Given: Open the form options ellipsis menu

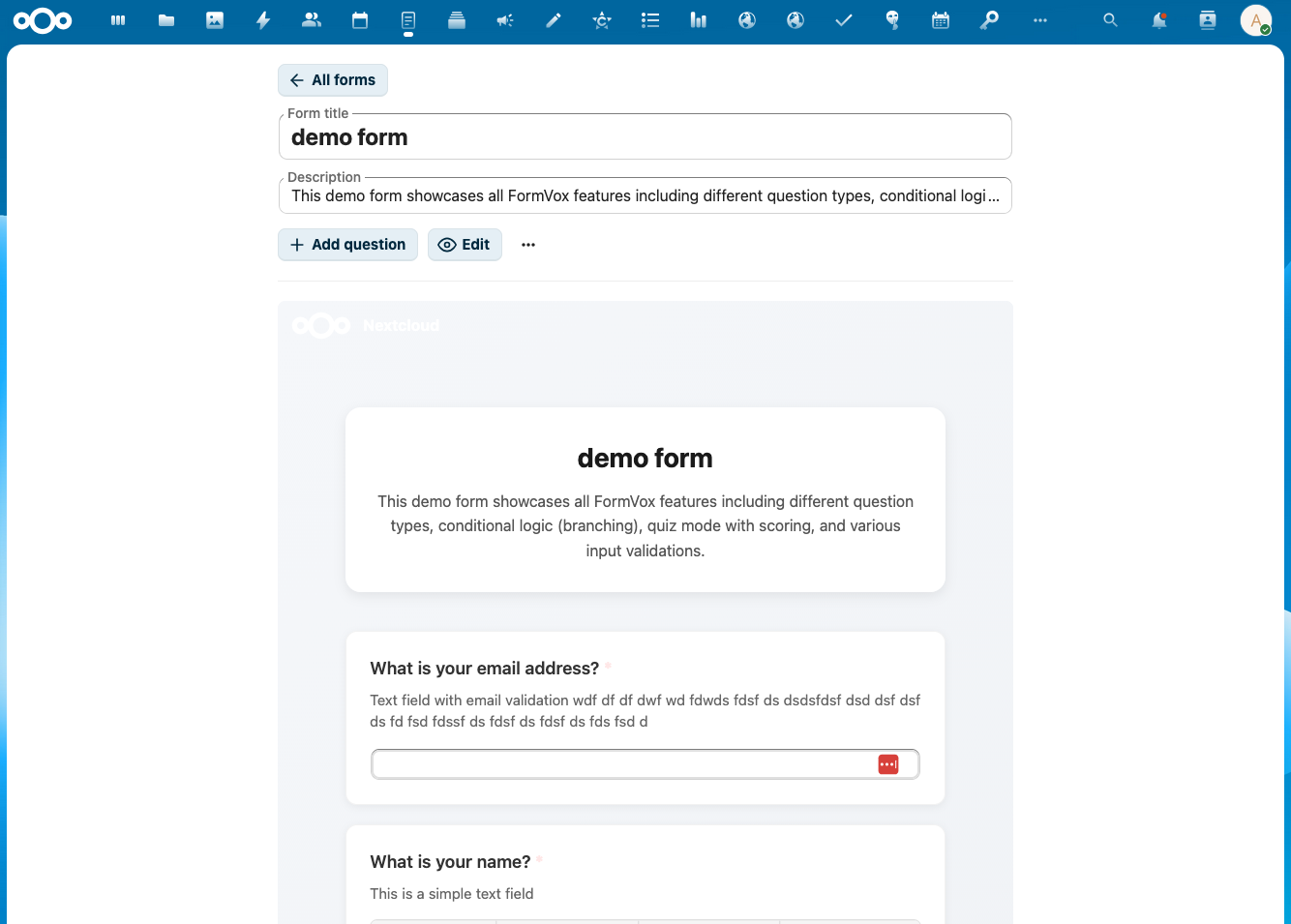Looking at the screenshot, I should [527, 245].
